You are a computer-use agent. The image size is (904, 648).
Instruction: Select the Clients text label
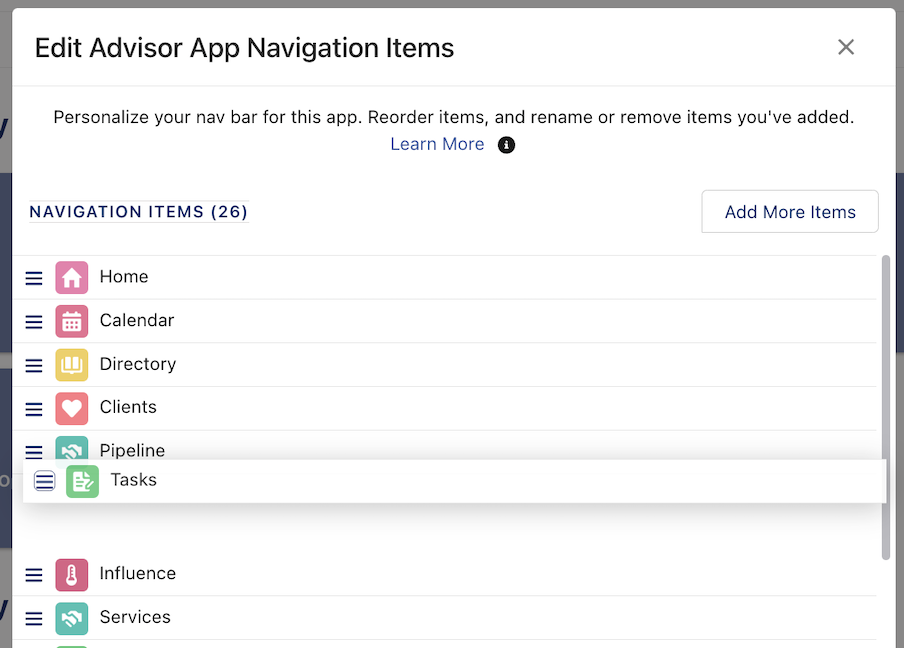click(128, 407)
